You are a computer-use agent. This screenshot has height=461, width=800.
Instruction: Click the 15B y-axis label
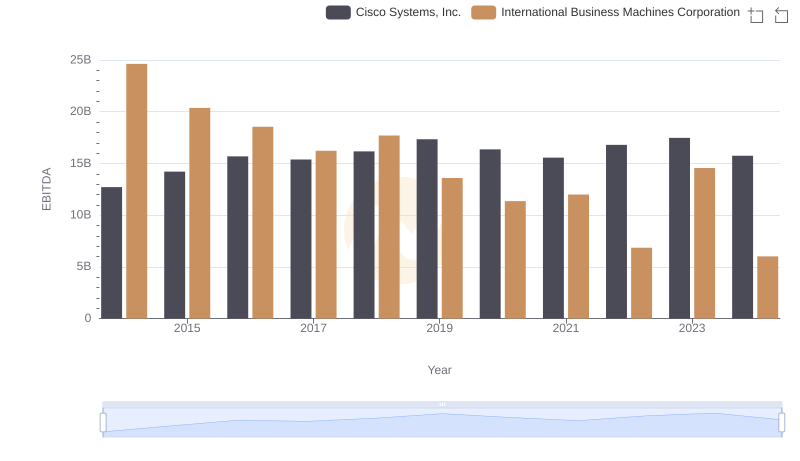81,163
